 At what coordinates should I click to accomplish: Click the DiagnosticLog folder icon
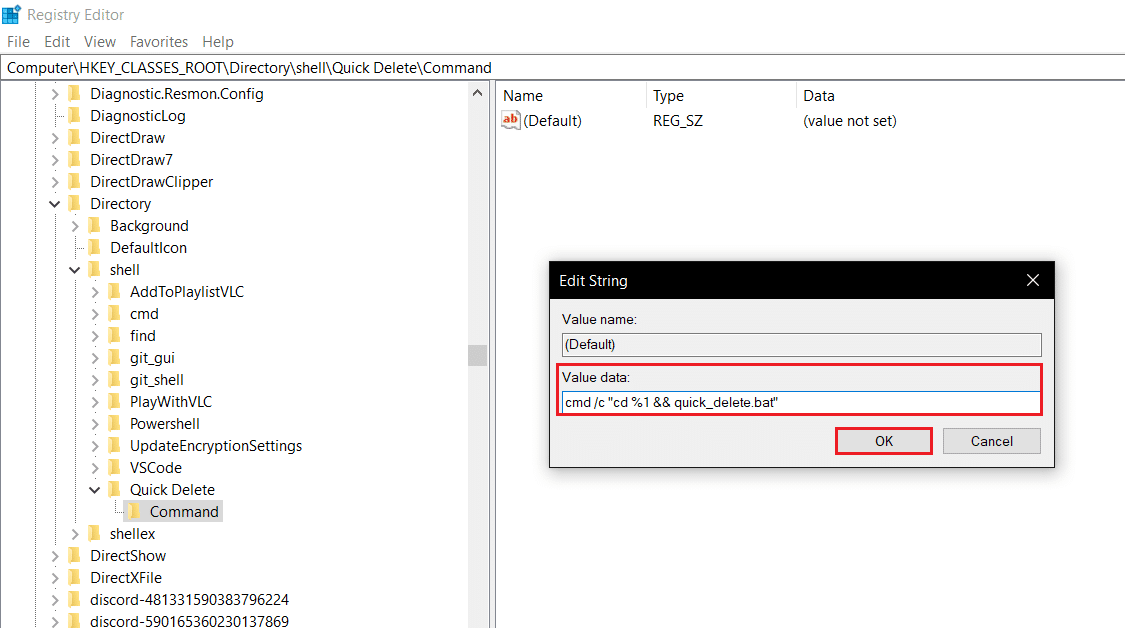point(75,116)
